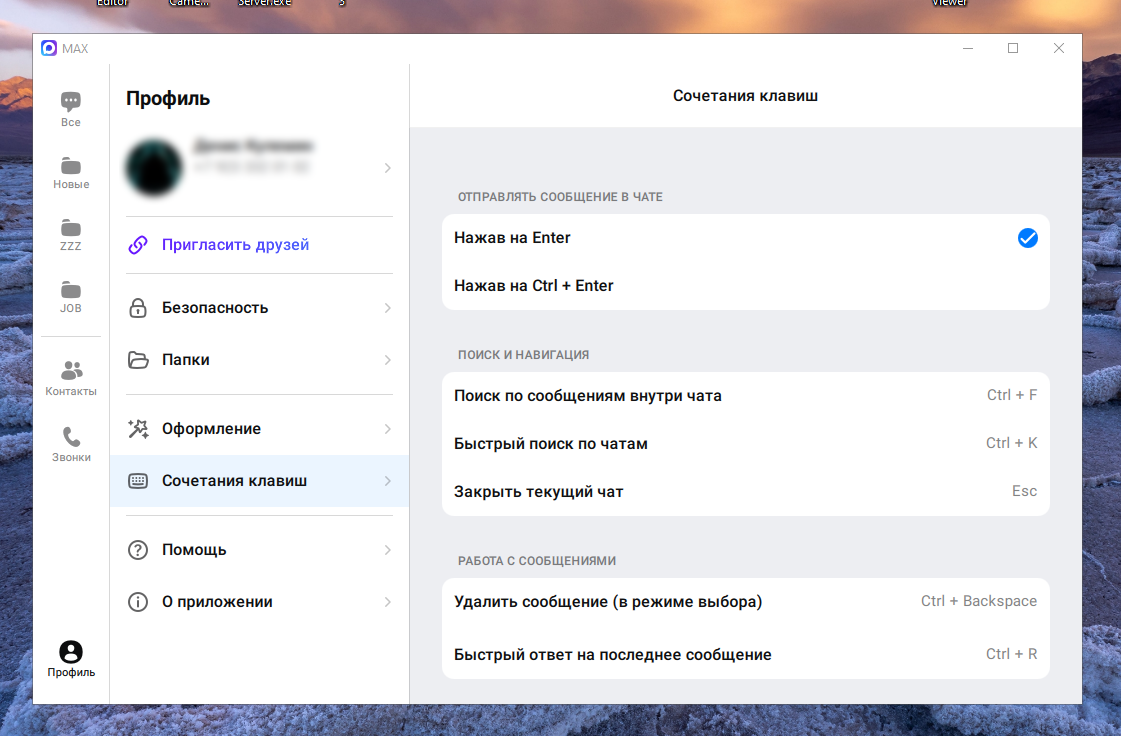Expand Оформление settings via its chevron

point(387,429)
